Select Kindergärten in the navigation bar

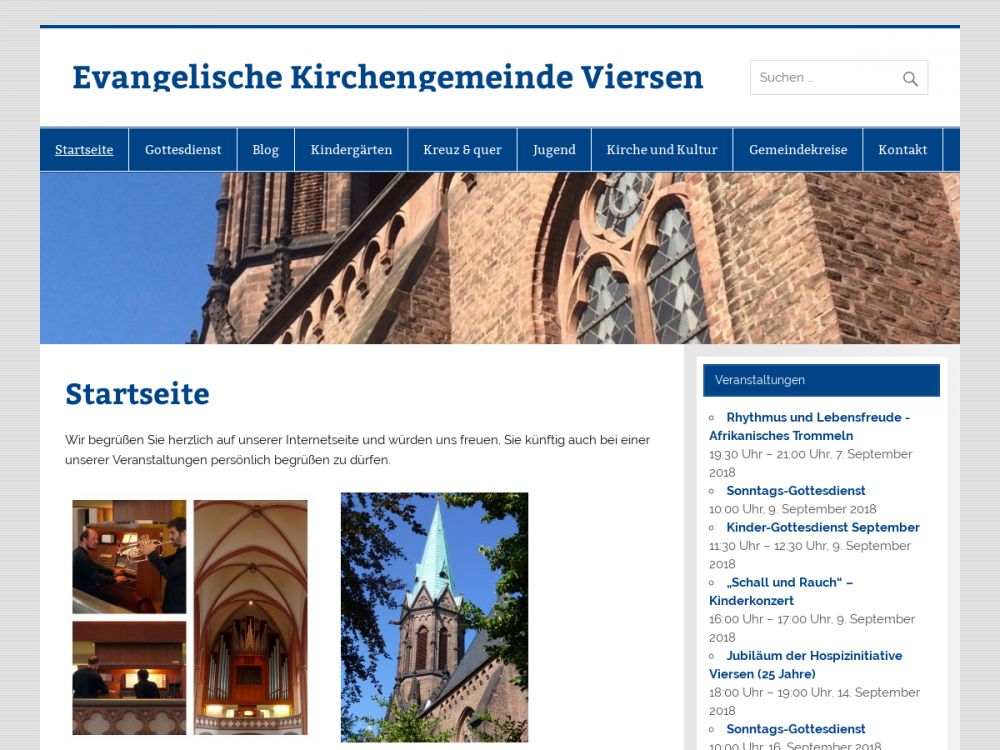coord(351,150)
